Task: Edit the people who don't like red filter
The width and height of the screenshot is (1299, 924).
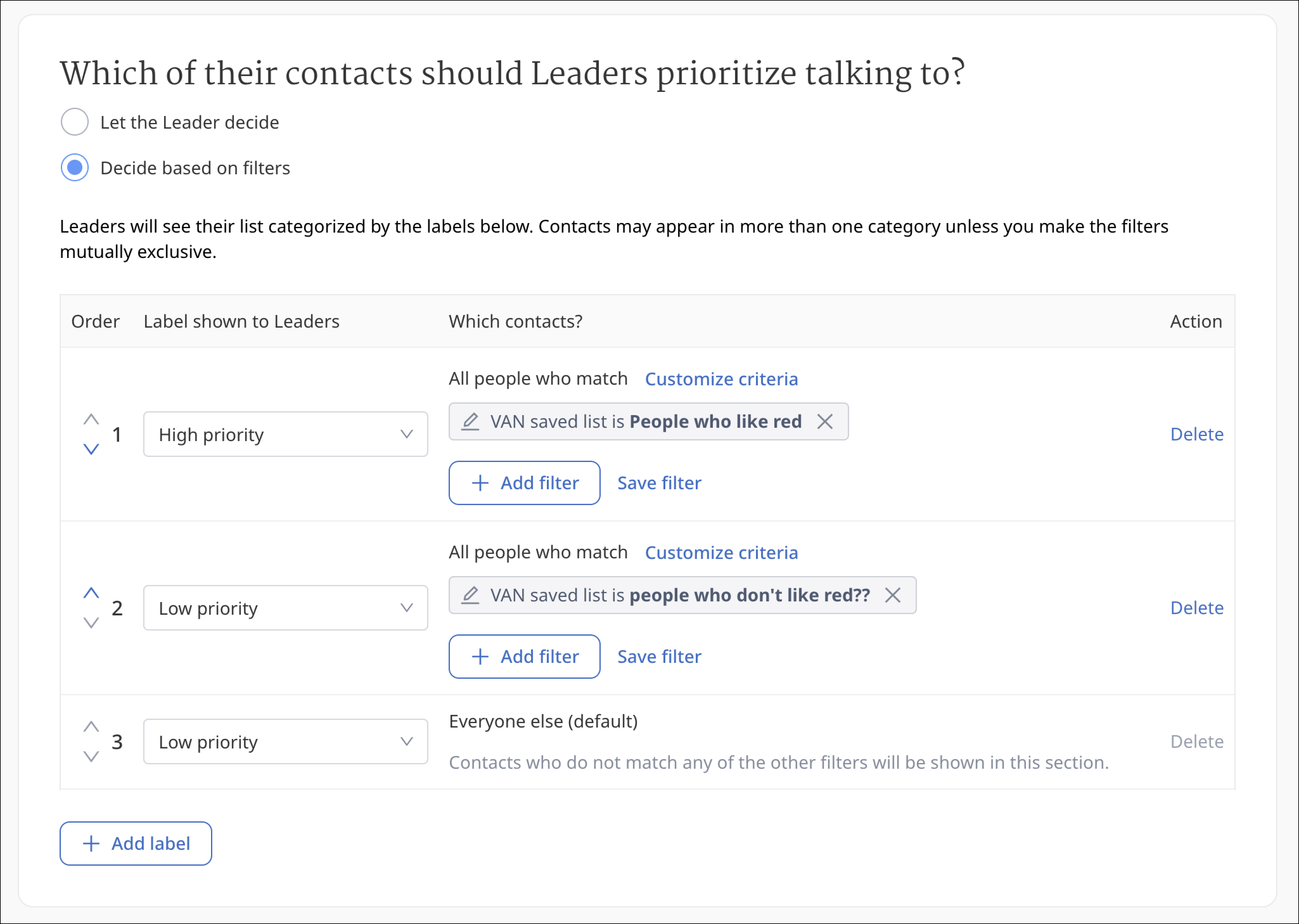Action: pos(470,595)
